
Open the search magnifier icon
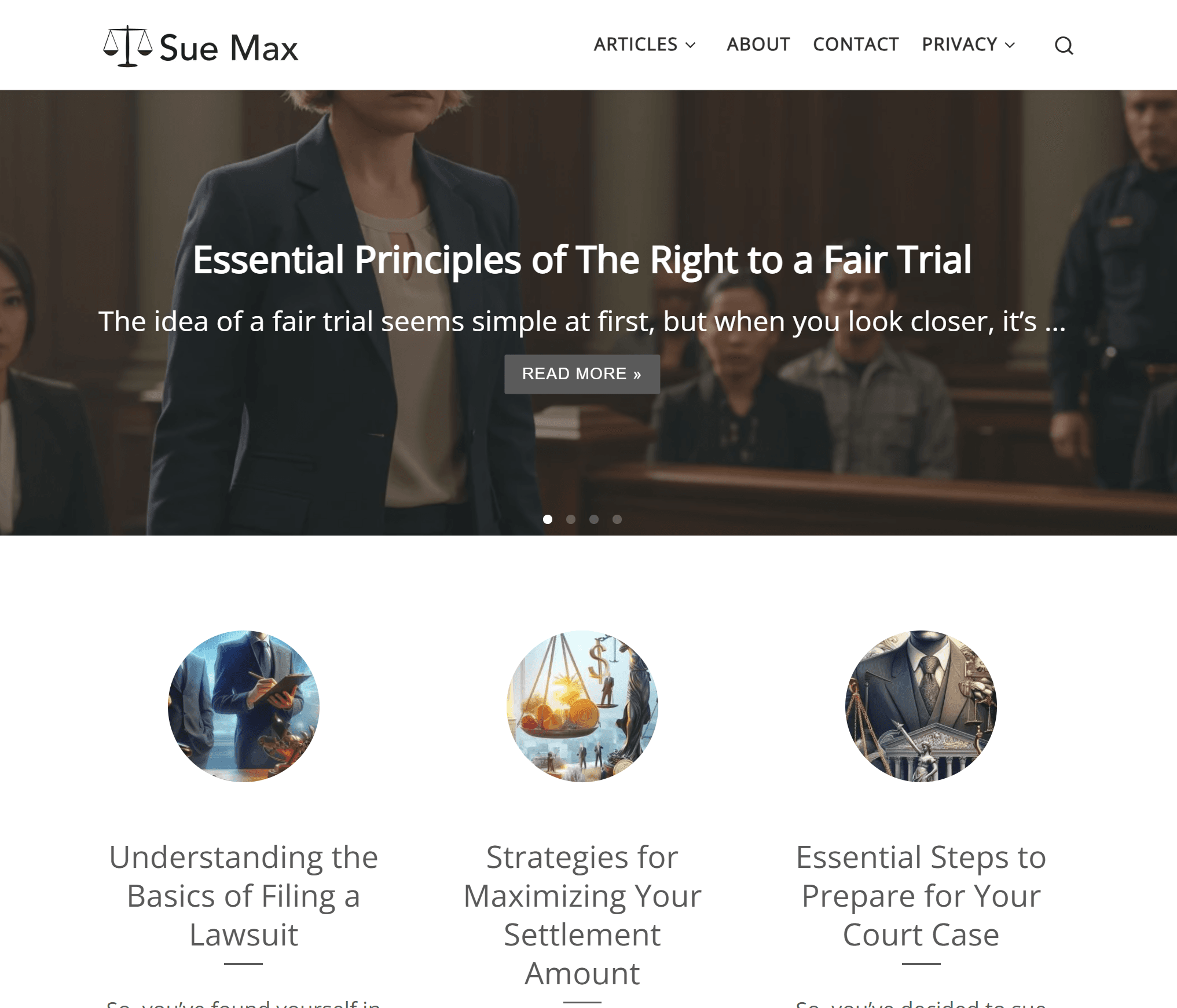pos(1064,45)
